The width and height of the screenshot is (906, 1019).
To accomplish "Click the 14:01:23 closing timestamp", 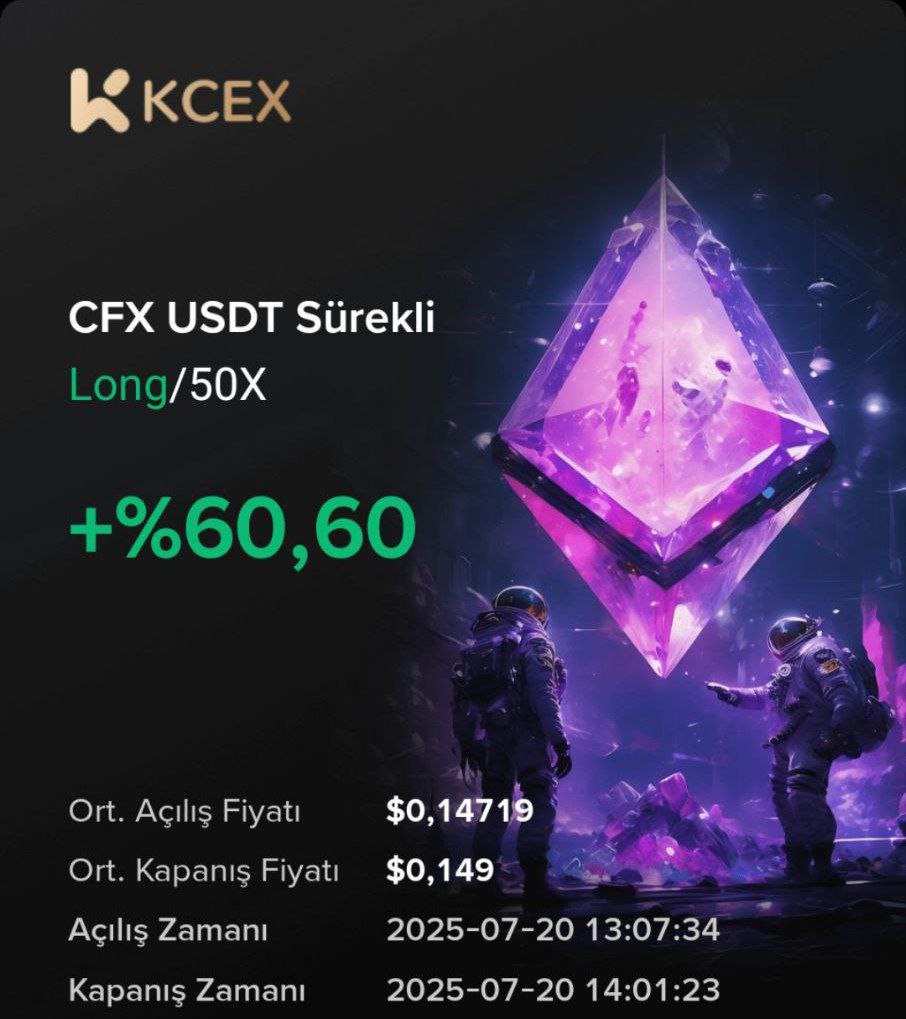I will click(653, 990).
